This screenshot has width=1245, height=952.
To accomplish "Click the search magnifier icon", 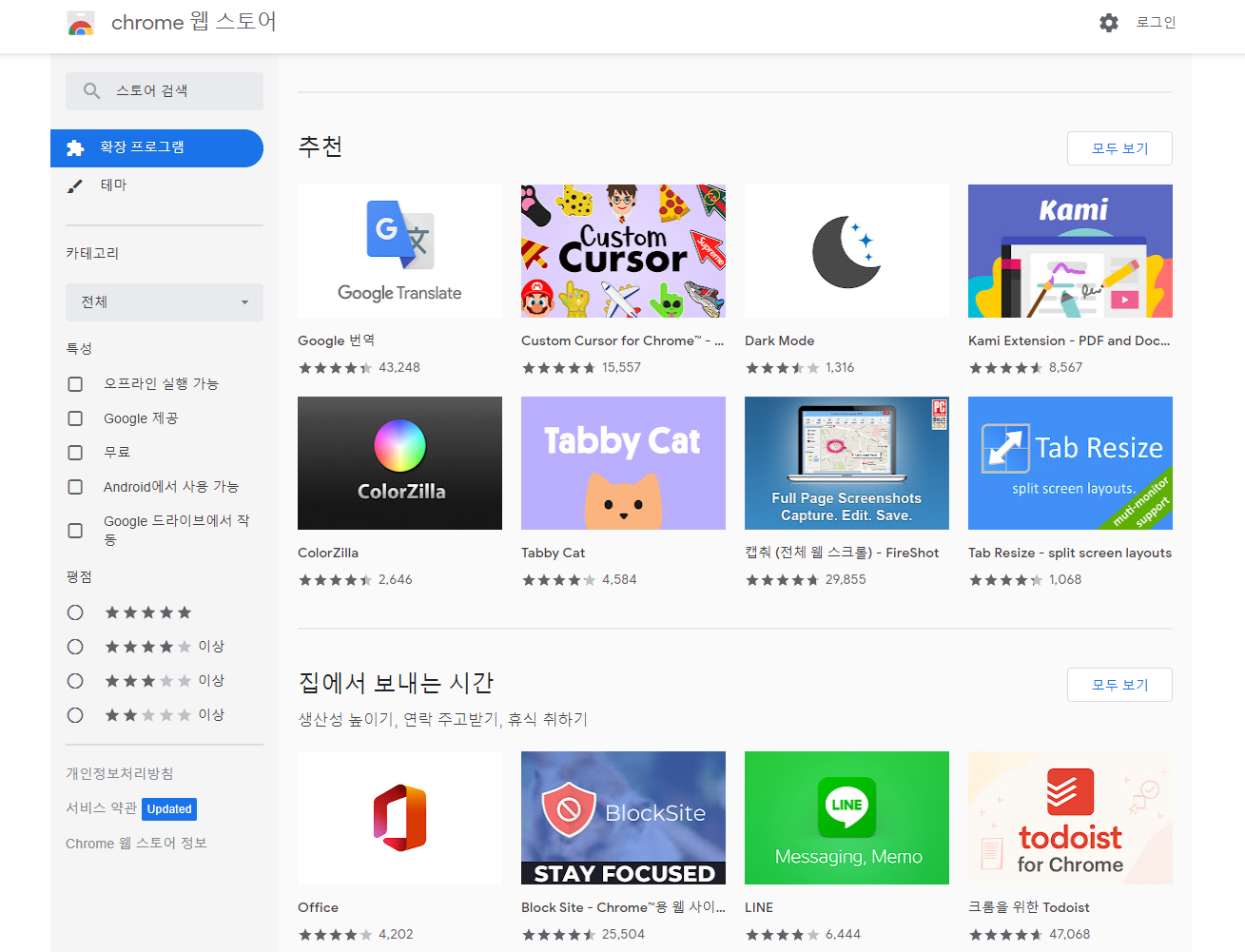I will [x=92, y=91].
